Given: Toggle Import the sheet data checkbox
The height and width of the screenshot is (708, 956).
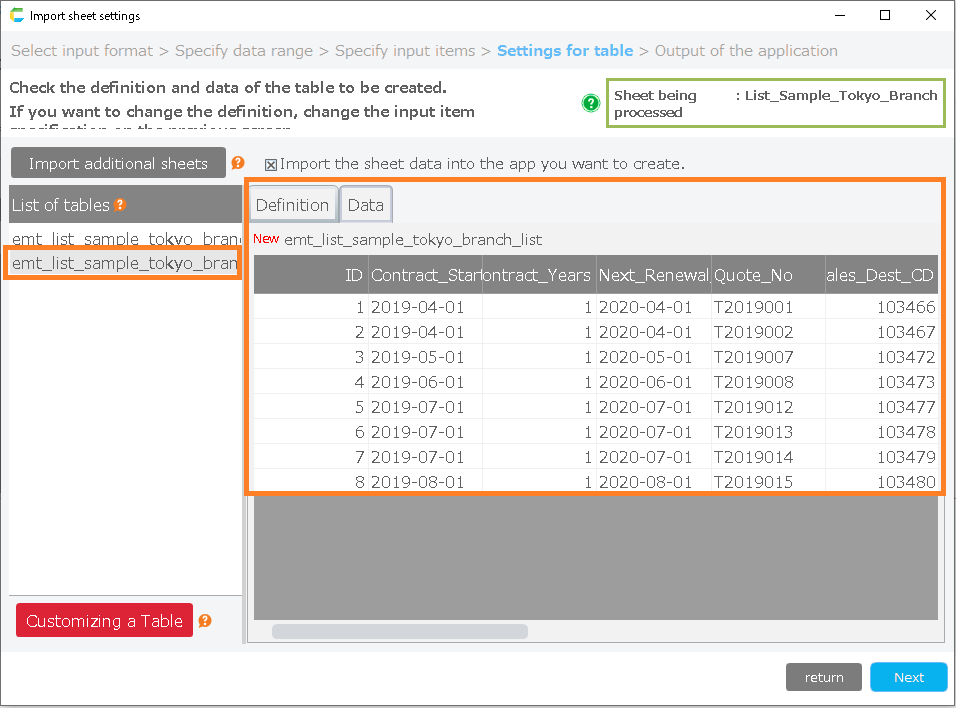Looking at the screenshot, I should pos(271,164).
